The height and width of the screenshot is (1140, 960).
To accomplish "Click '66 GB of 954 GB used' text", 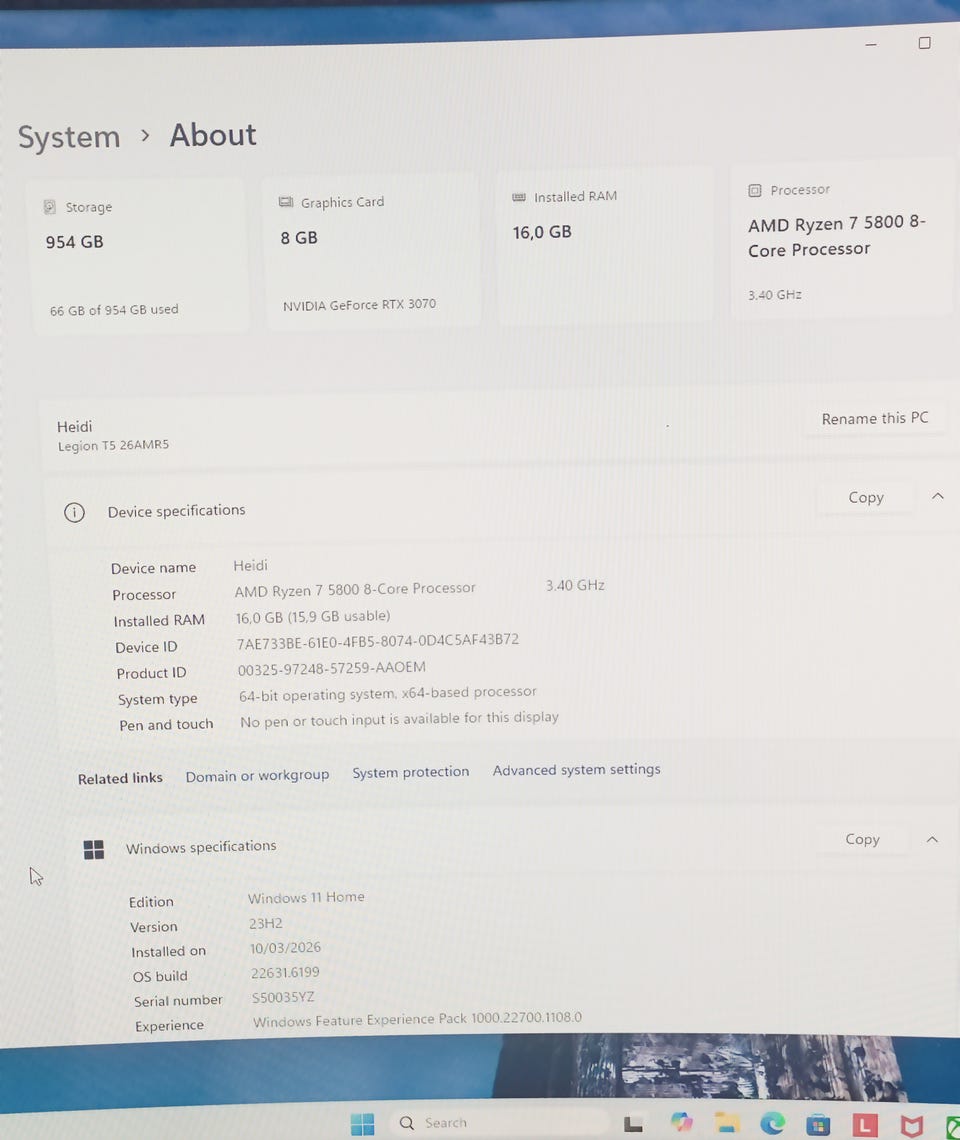I will click(114, 310).
